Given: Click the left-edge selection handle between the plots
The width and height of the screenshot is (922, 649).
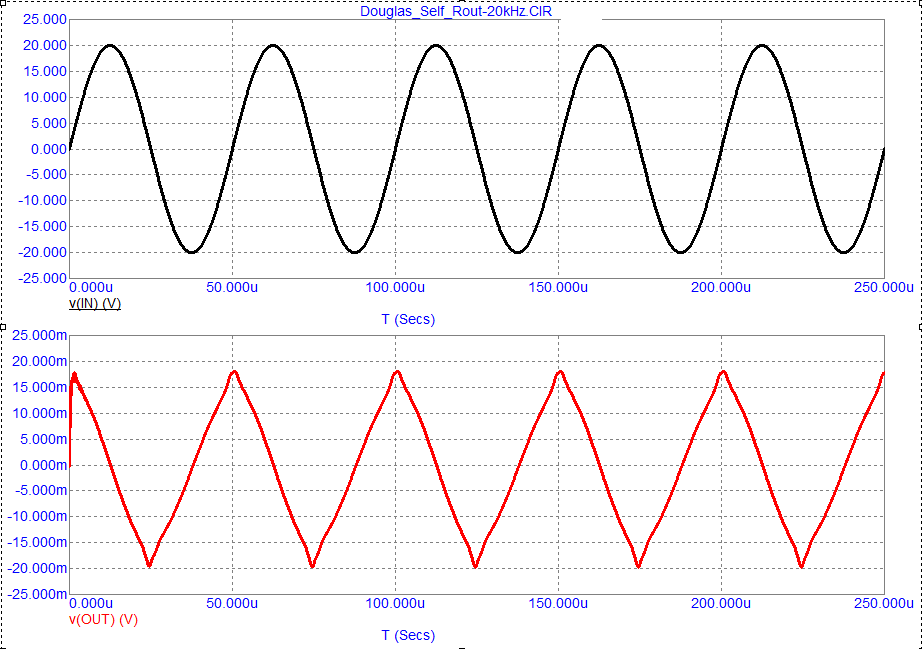Looking at the screenshot, I should [x=3, y=327].
